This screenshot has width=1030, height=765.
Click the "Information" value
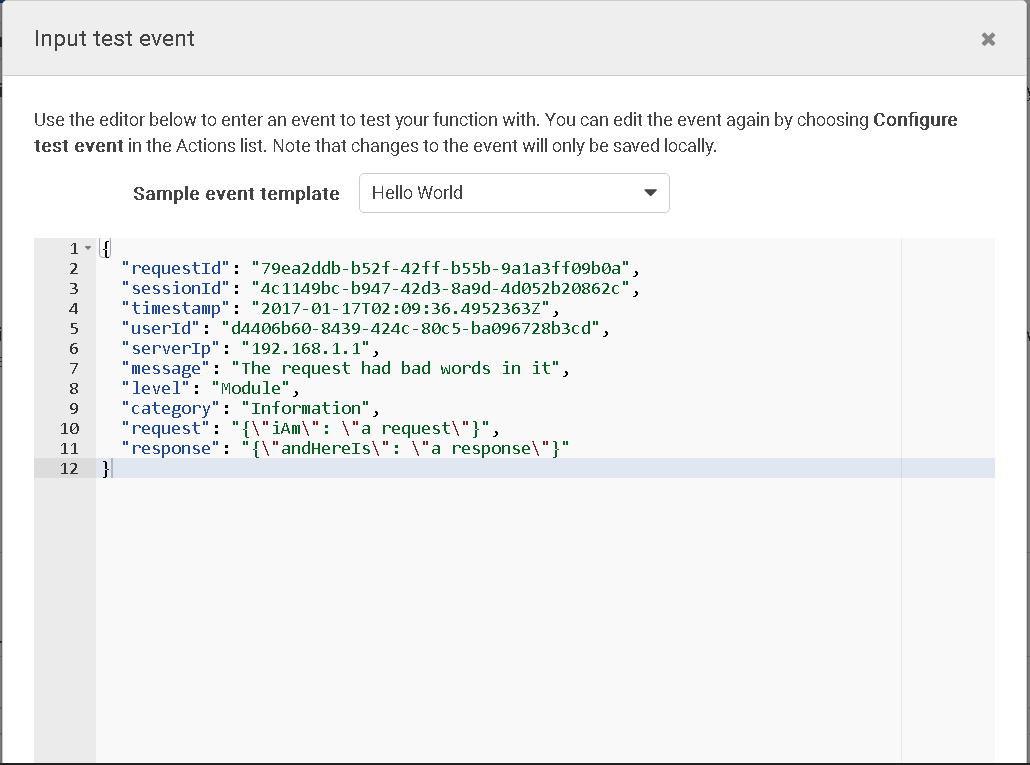point(306,408)
